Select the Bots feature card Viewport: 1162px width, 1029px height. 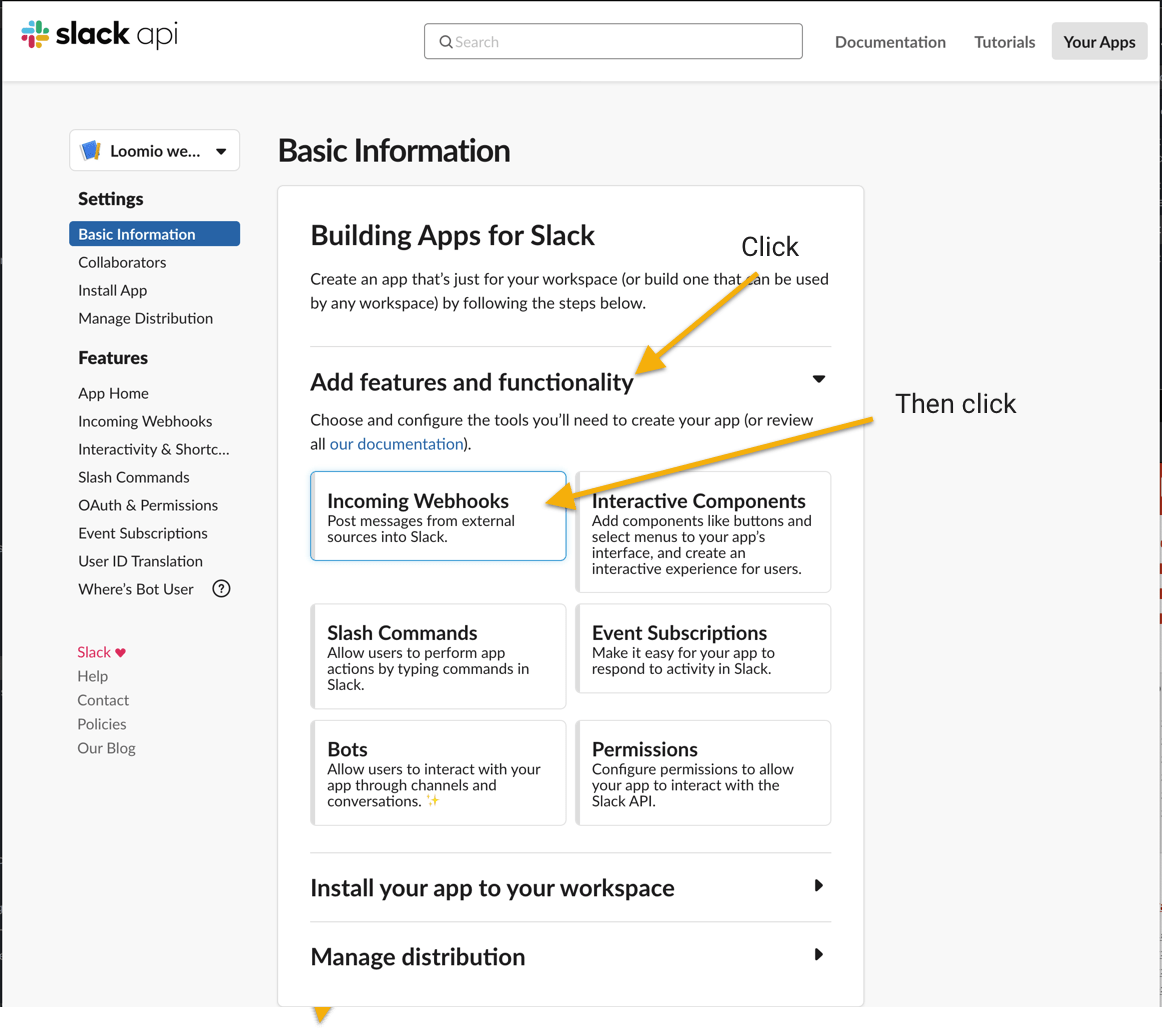pyautogui.click(x=438, y=773)
